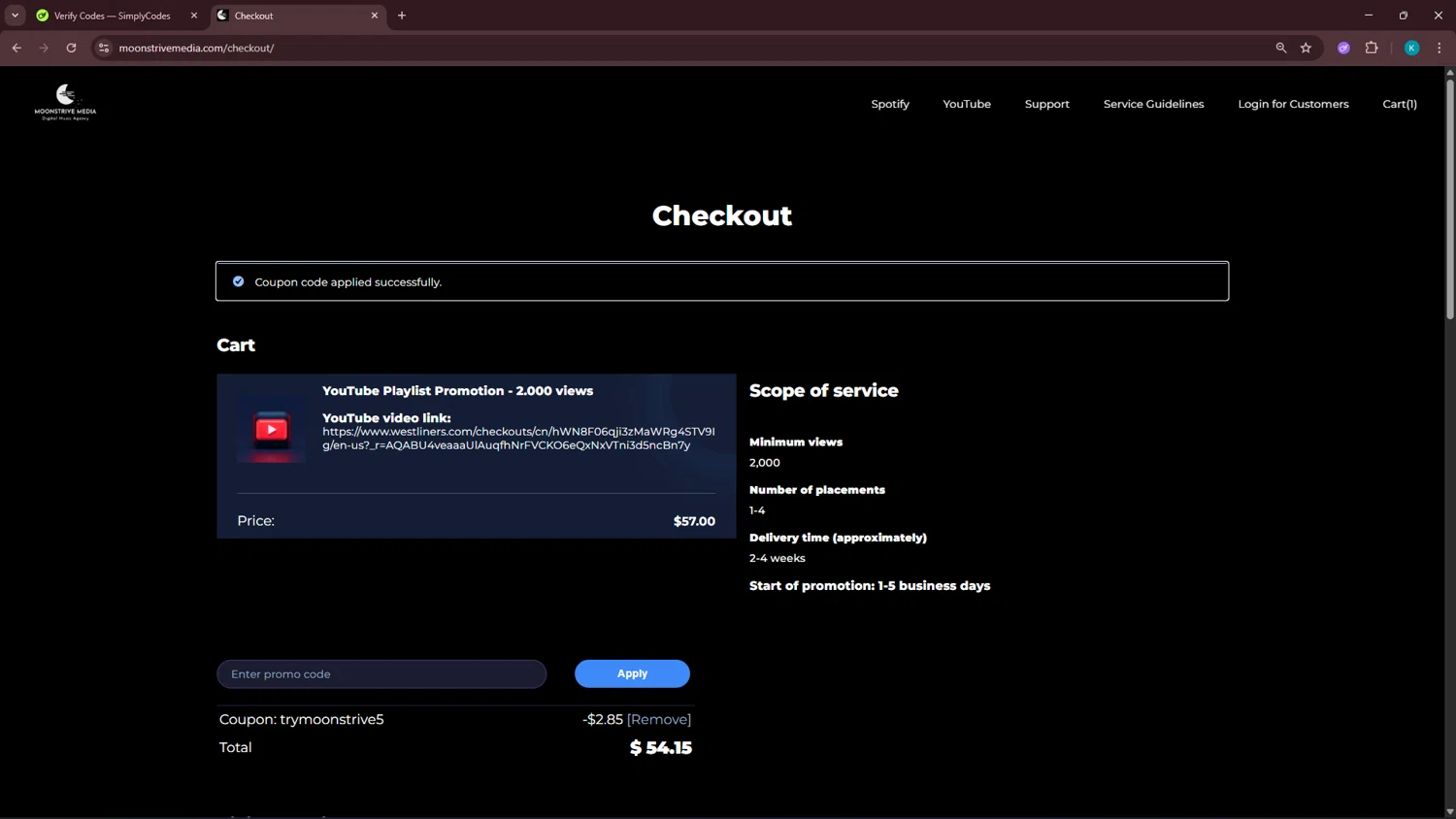Click the Enter promo code field
This screenshot has height=819, width=1456.
[381, 673]
